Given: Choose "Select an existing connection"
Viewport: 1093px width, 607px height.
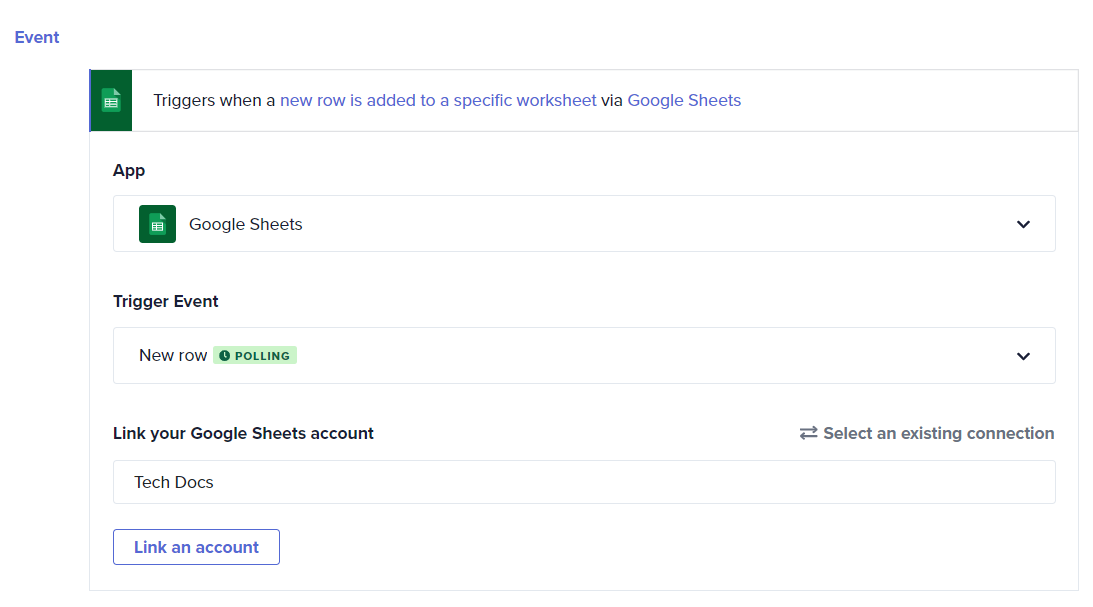Looking at the screenshot, I should [938, 433].
